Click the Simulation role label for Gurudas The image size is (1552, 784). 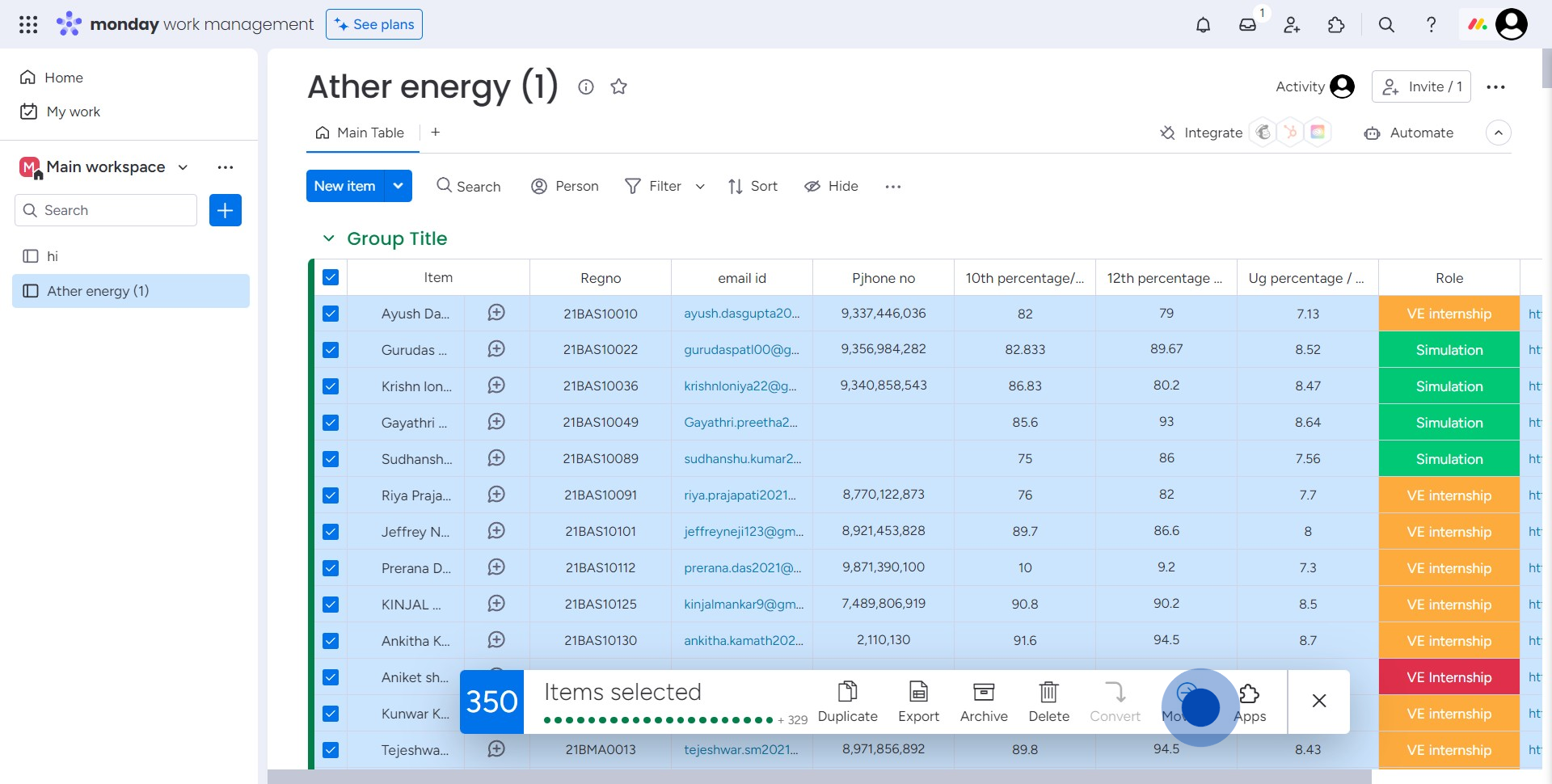coord(1449,350)
